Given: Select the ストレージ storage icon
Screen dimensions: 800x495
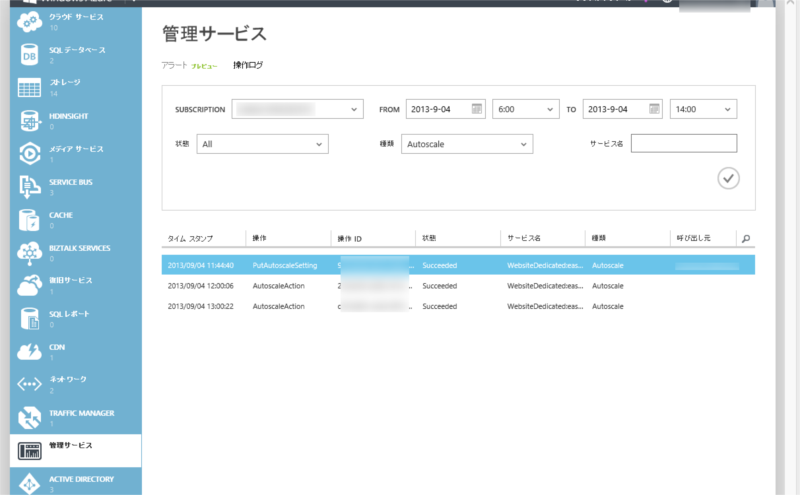Looking at the screenshot, I should pos(30,88).
